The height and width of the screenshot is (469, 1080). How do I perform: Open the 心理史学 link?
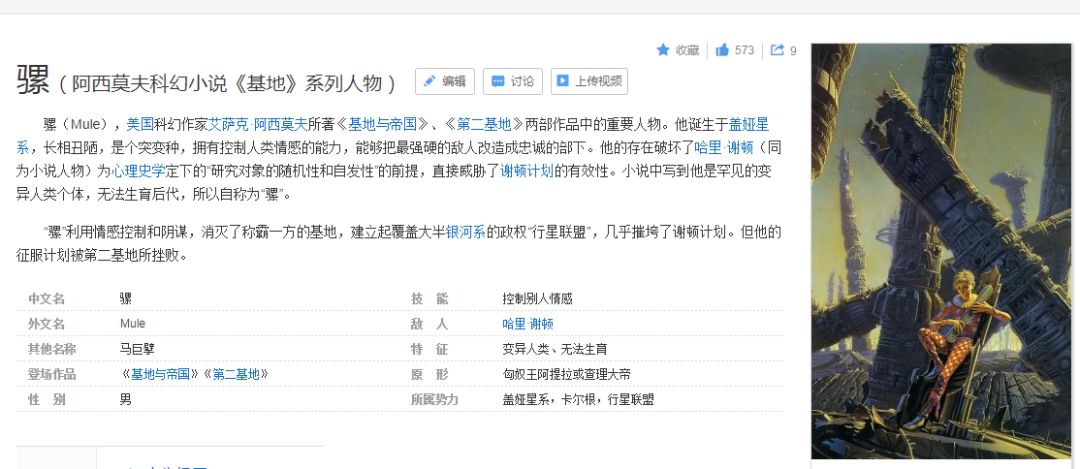point(138,171)
